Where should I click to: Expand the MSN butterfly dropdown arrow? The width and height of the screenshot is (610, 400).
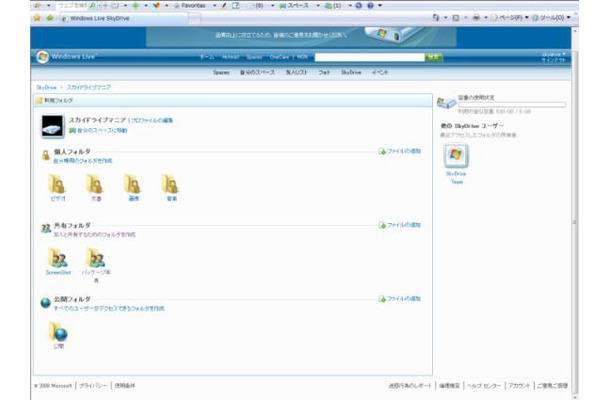pyautogui.click(x=167, y=5)
